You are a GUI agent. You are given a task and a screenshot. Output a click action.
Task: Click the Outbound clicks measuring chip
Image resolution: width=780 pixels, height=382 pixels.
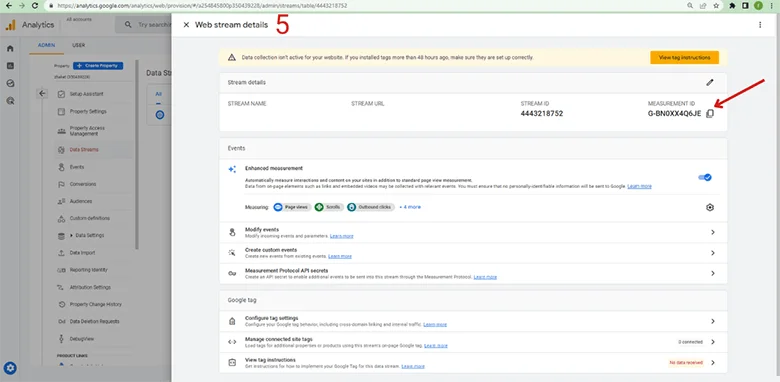(371, 207)
